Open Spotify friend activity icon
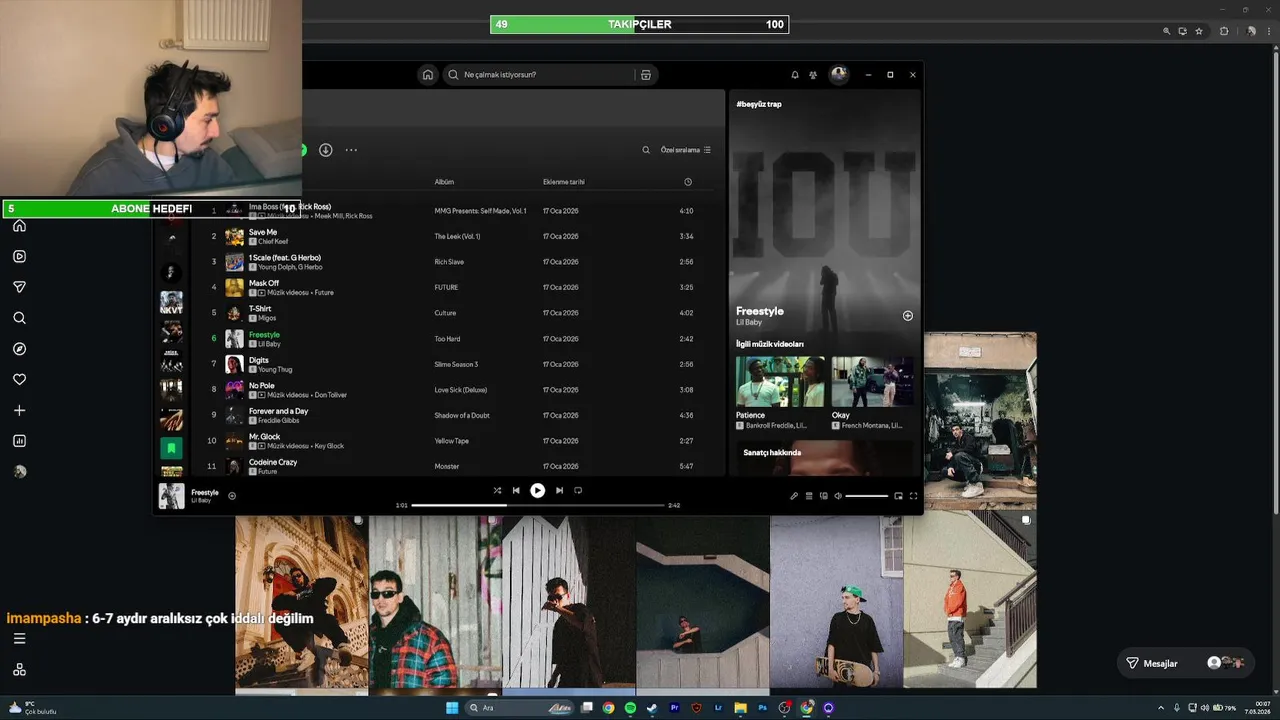1280x720 pixels. click(x=813, y=75)
